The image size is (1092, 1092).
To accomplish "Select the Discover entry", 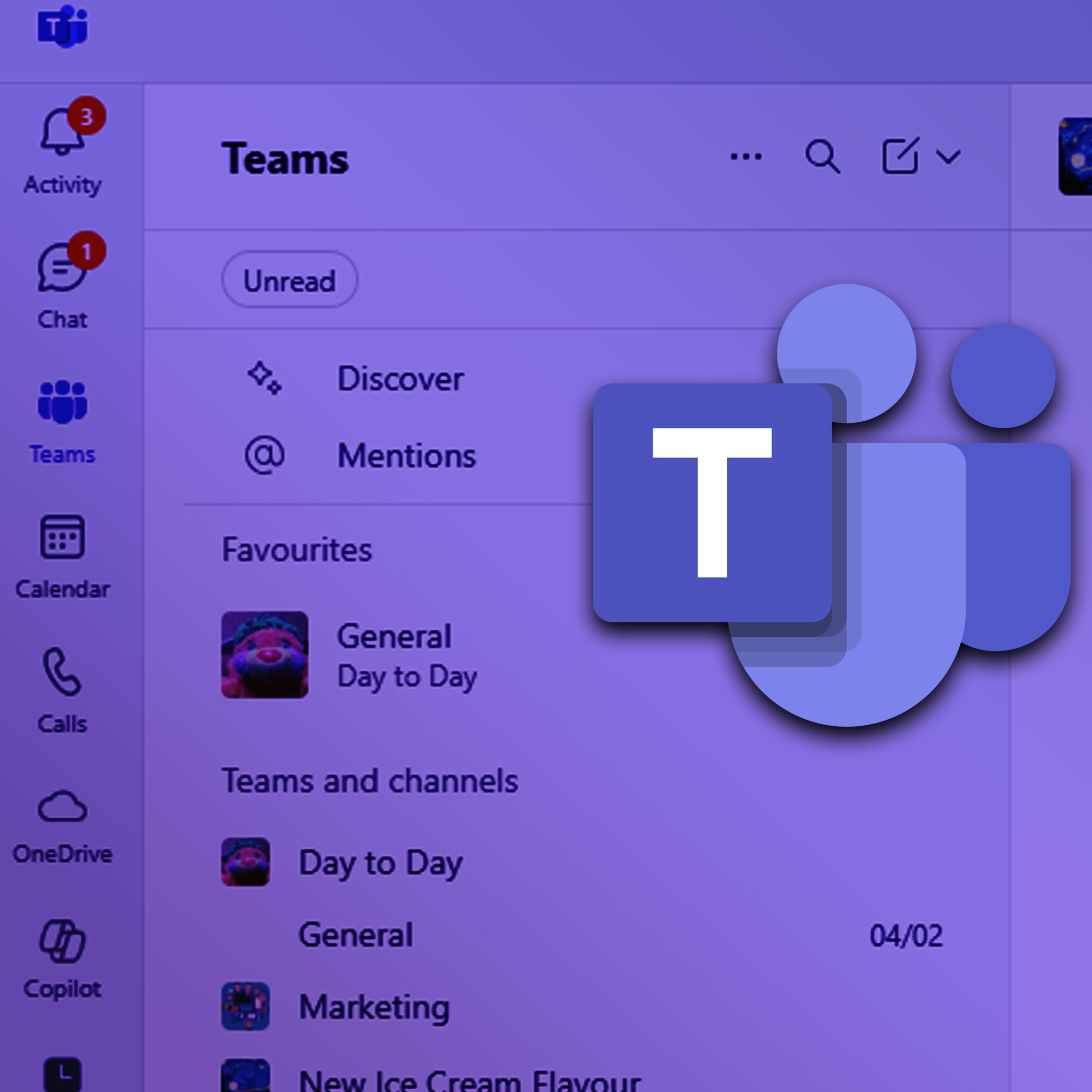I will (x=400, y=378).
